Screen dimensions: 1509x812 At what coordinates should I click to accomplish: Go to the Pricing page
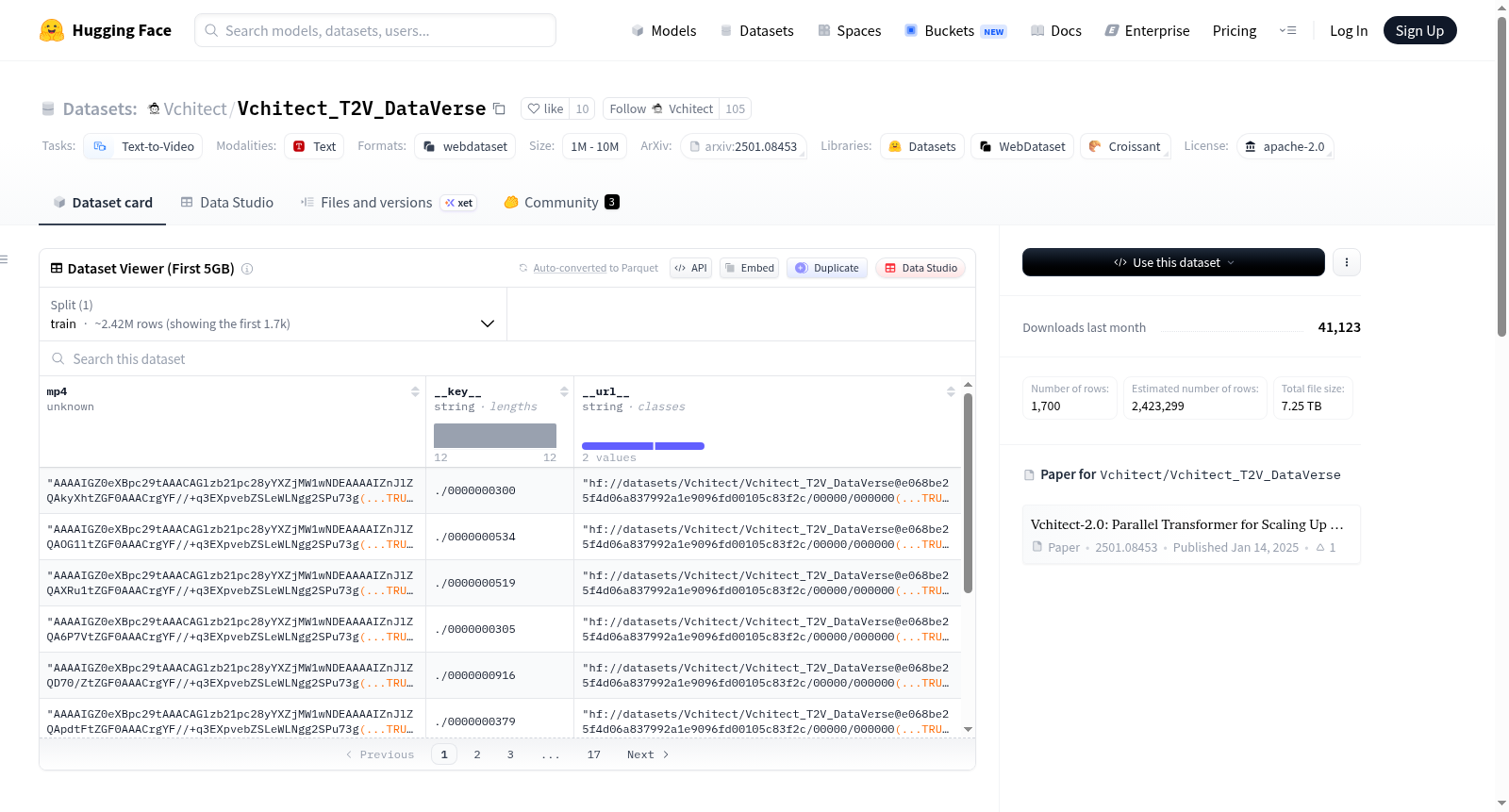(x=1235, y=31)
